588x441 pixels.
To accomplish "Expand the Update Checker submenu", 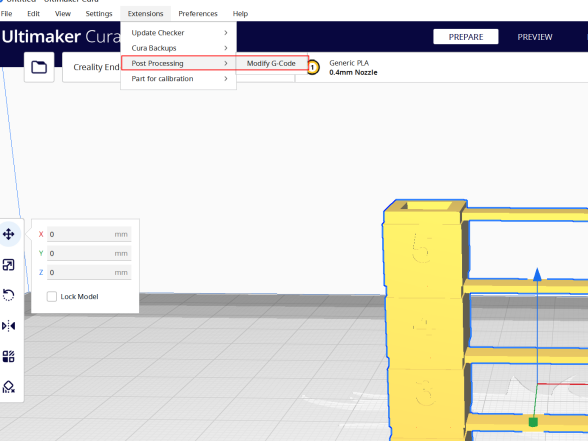I will click(178, 33).
